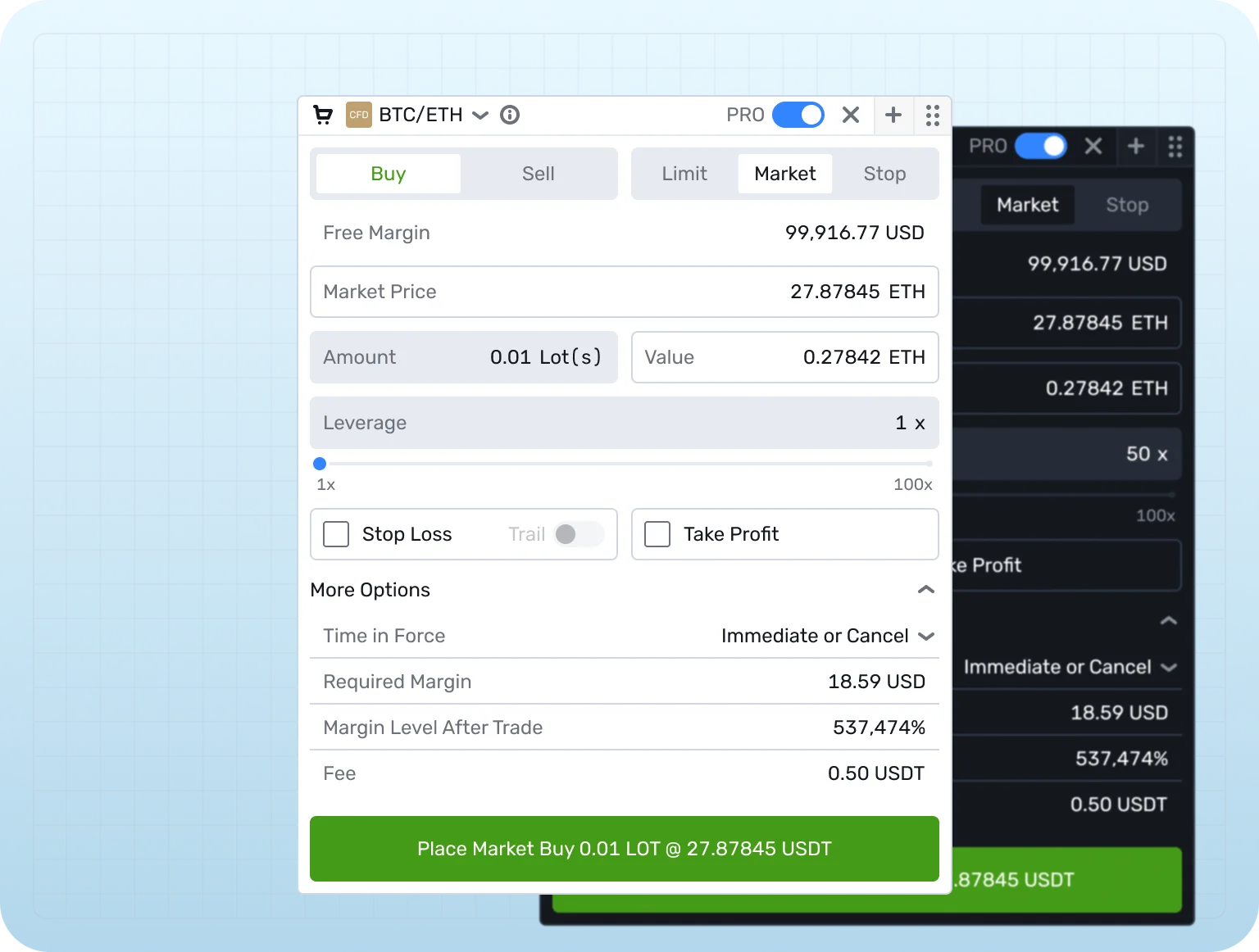Viewport: 1259px width, 952px height.
Task: Click green place order button in dark panel
Action: [1067, 880]
